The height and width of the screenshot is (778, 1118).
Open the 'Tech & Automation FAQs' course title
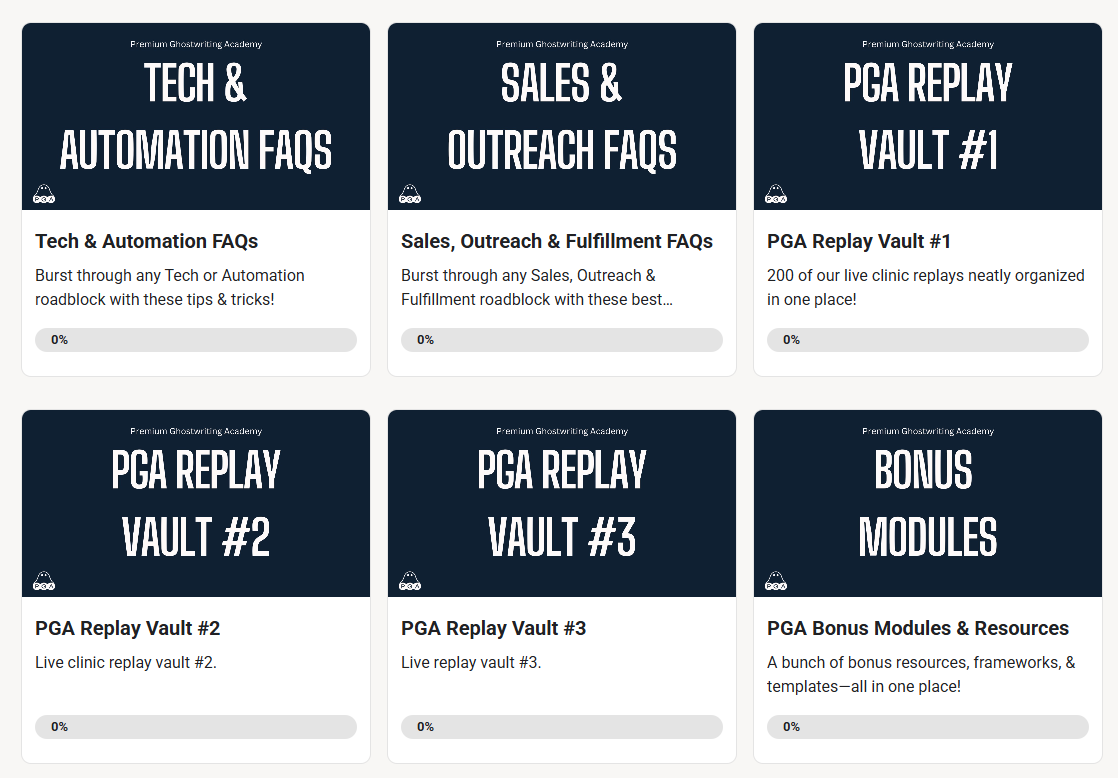pos(146,242)
